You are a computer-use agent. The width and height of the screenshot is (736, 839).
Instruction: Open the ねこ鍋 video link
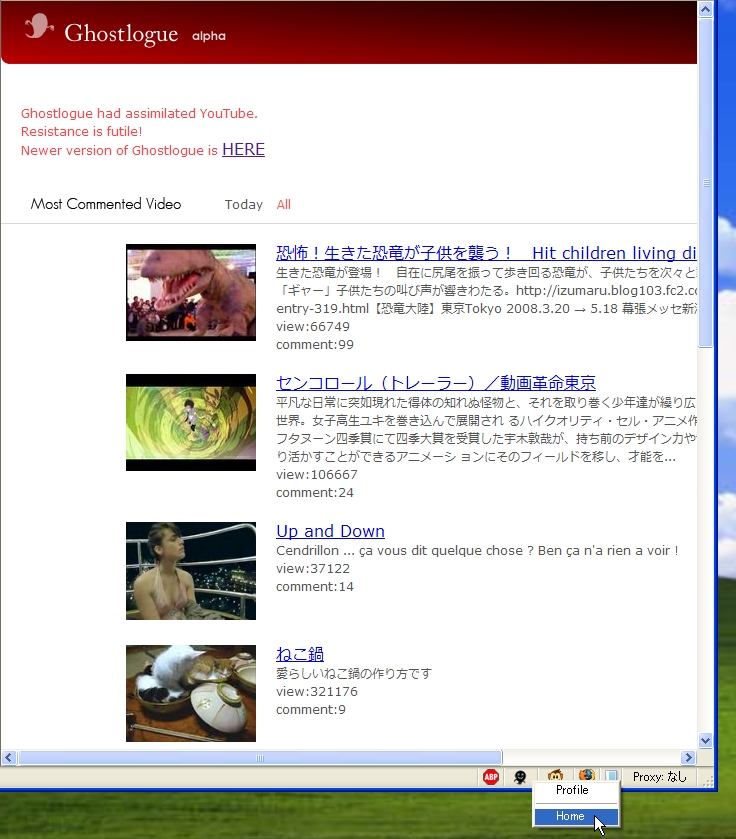point(300,654)
